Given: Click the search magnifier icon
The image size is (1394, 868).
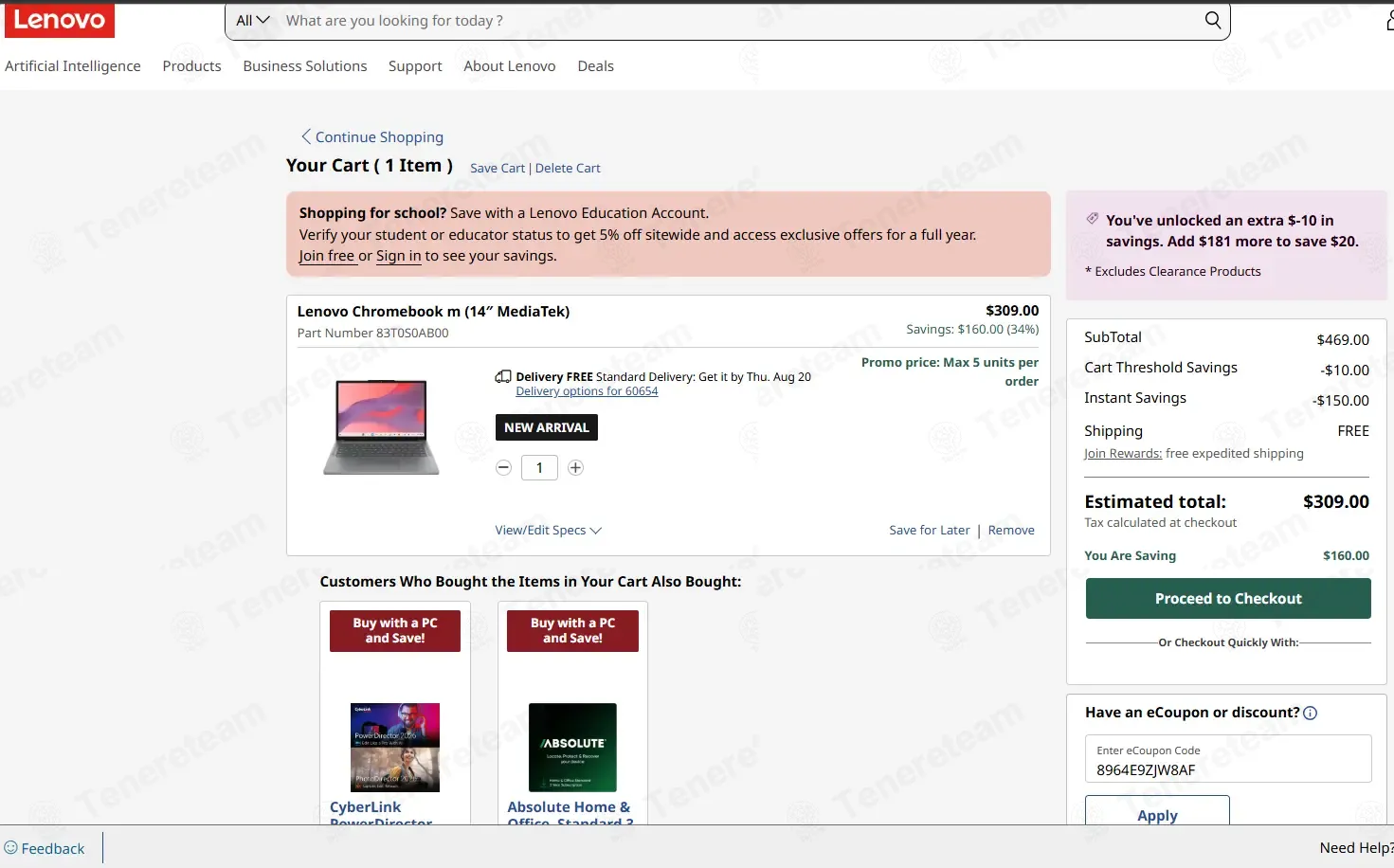Looking at the screenshot, I should 1212,20.
